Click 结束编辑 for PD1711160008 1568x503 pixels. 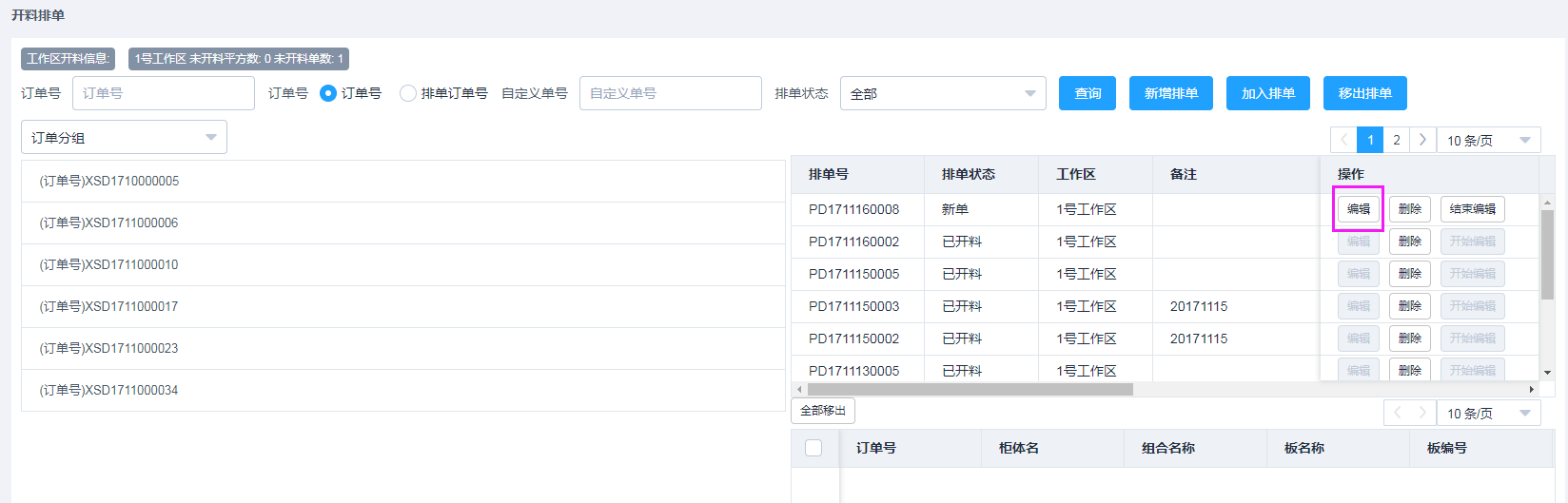1472,209
